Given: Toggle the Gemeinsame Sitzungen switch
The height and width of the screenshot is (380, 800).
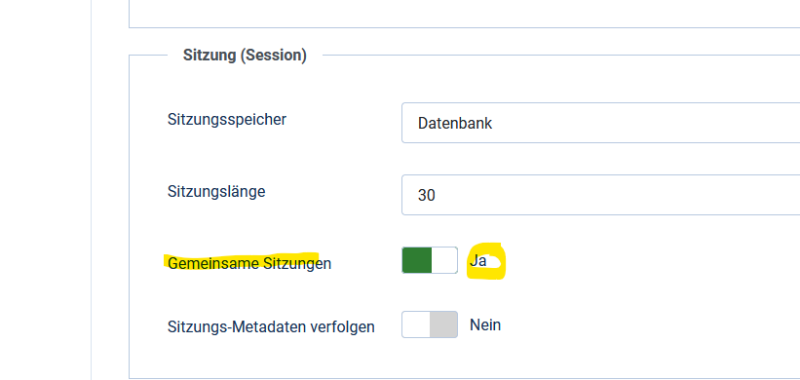Looking at the screenshot, I should point(430,260).
